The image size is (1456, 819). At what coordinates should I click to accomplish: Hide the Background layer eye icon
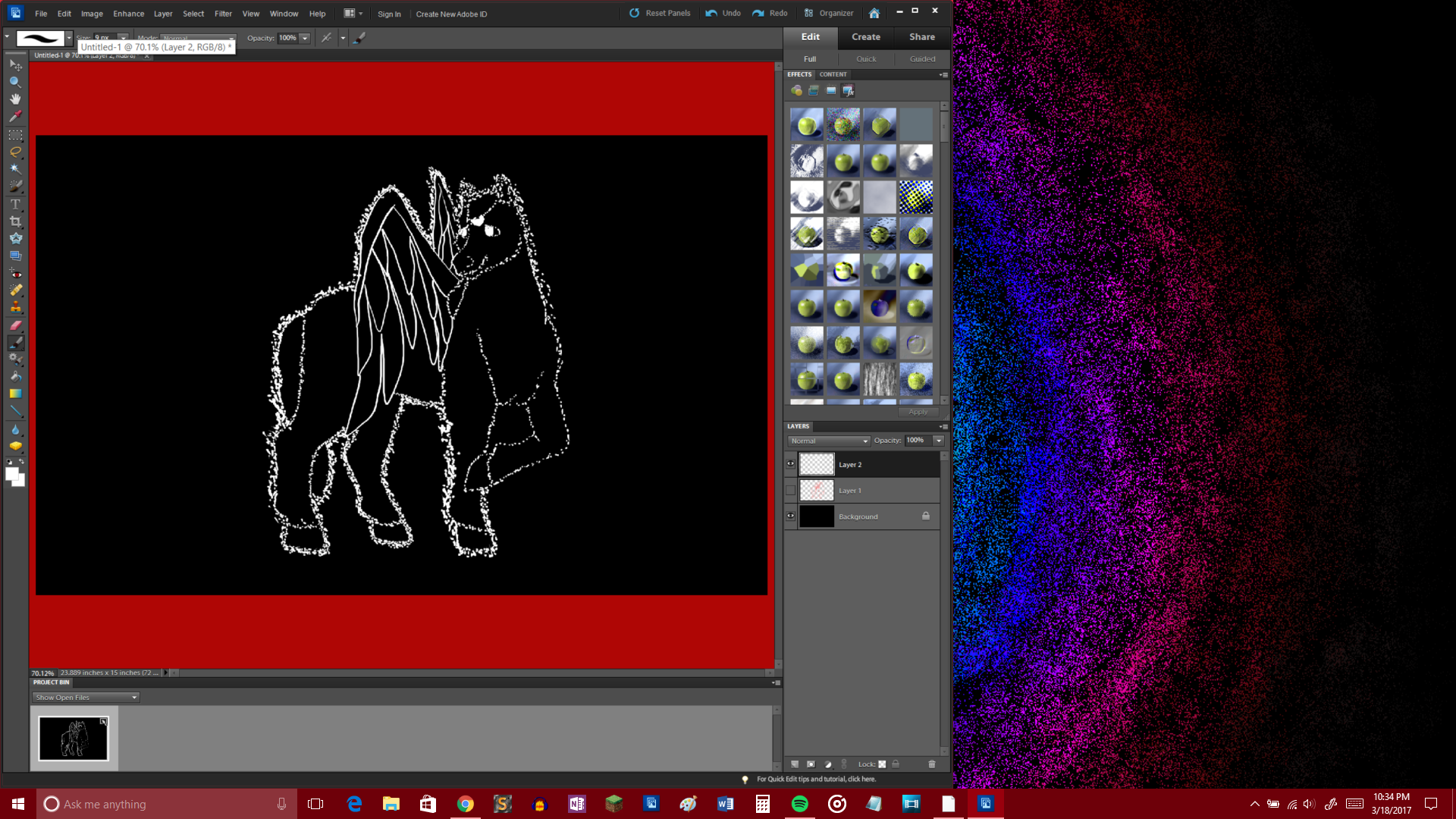point(790,516)
